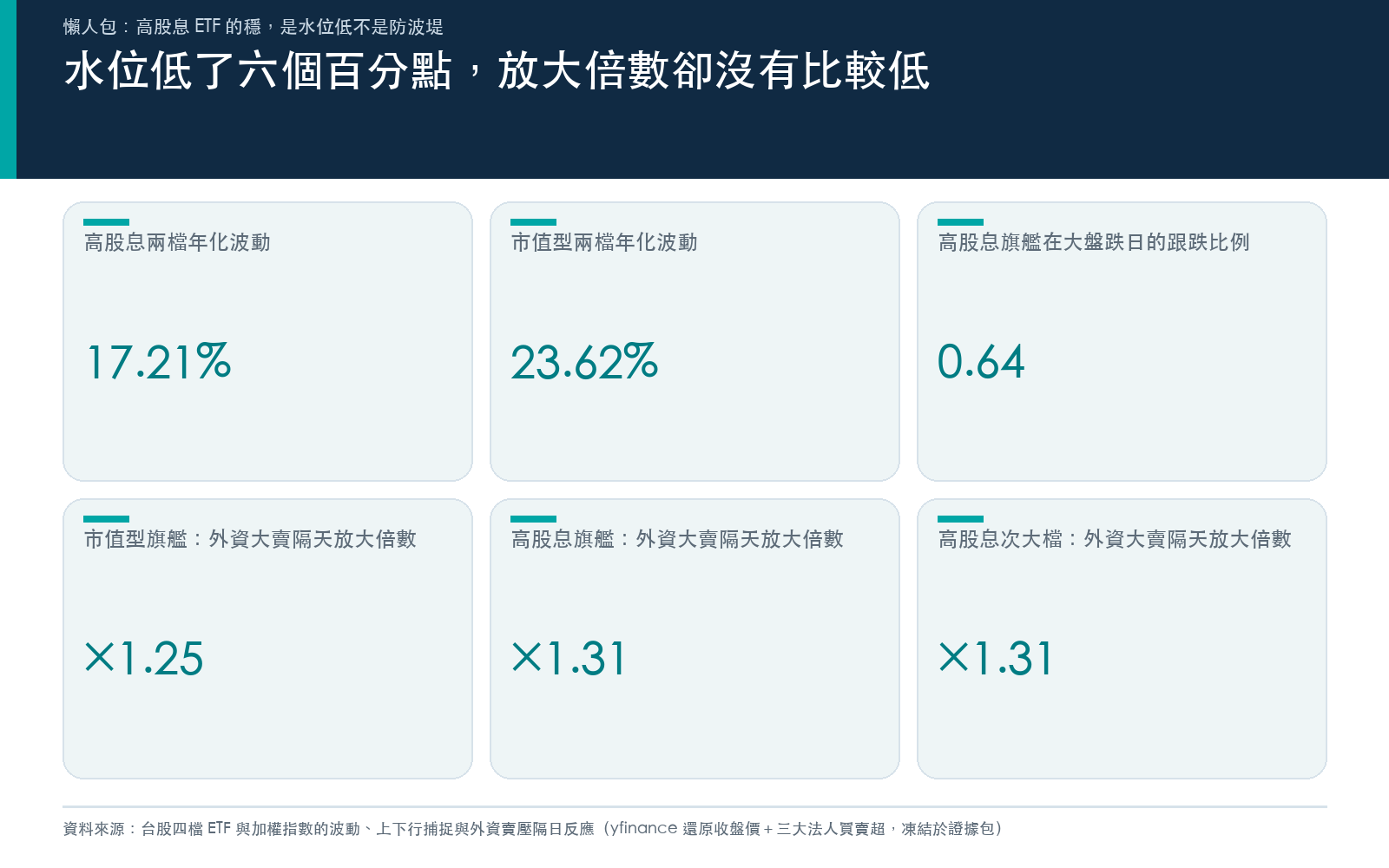This screenshot has width=1389, height=868.
Task: Click the label 高股息兩檔年化波動
Action: pos(177,242)
